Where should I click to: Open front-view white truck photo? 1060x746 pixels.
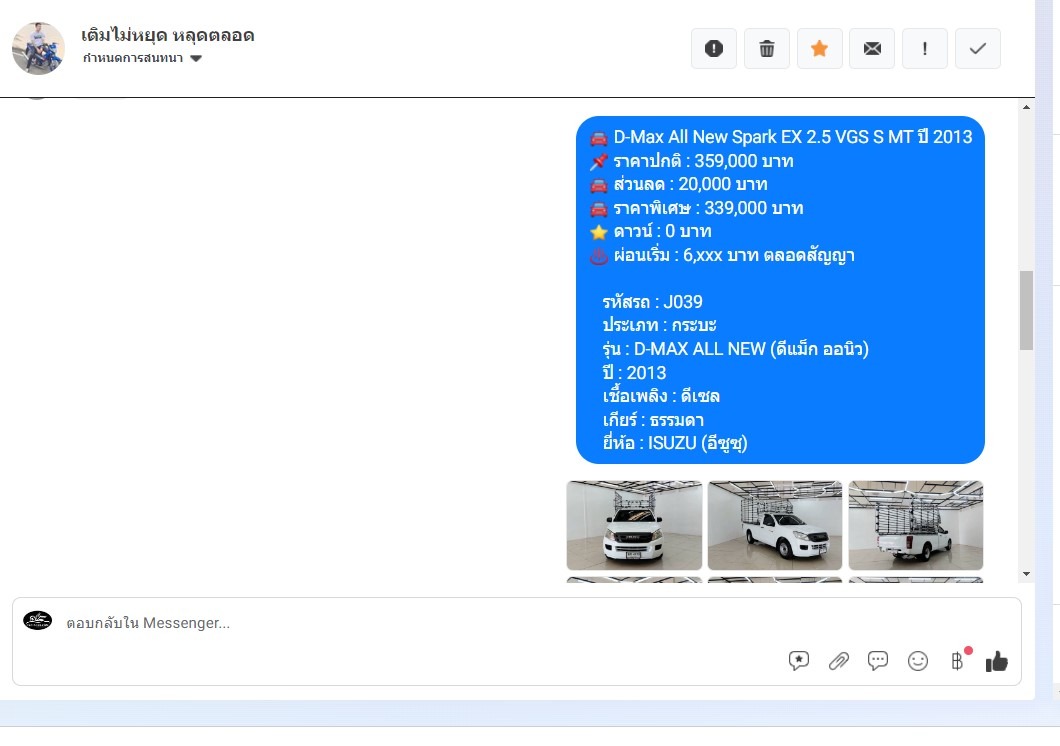tap(634, 525)
